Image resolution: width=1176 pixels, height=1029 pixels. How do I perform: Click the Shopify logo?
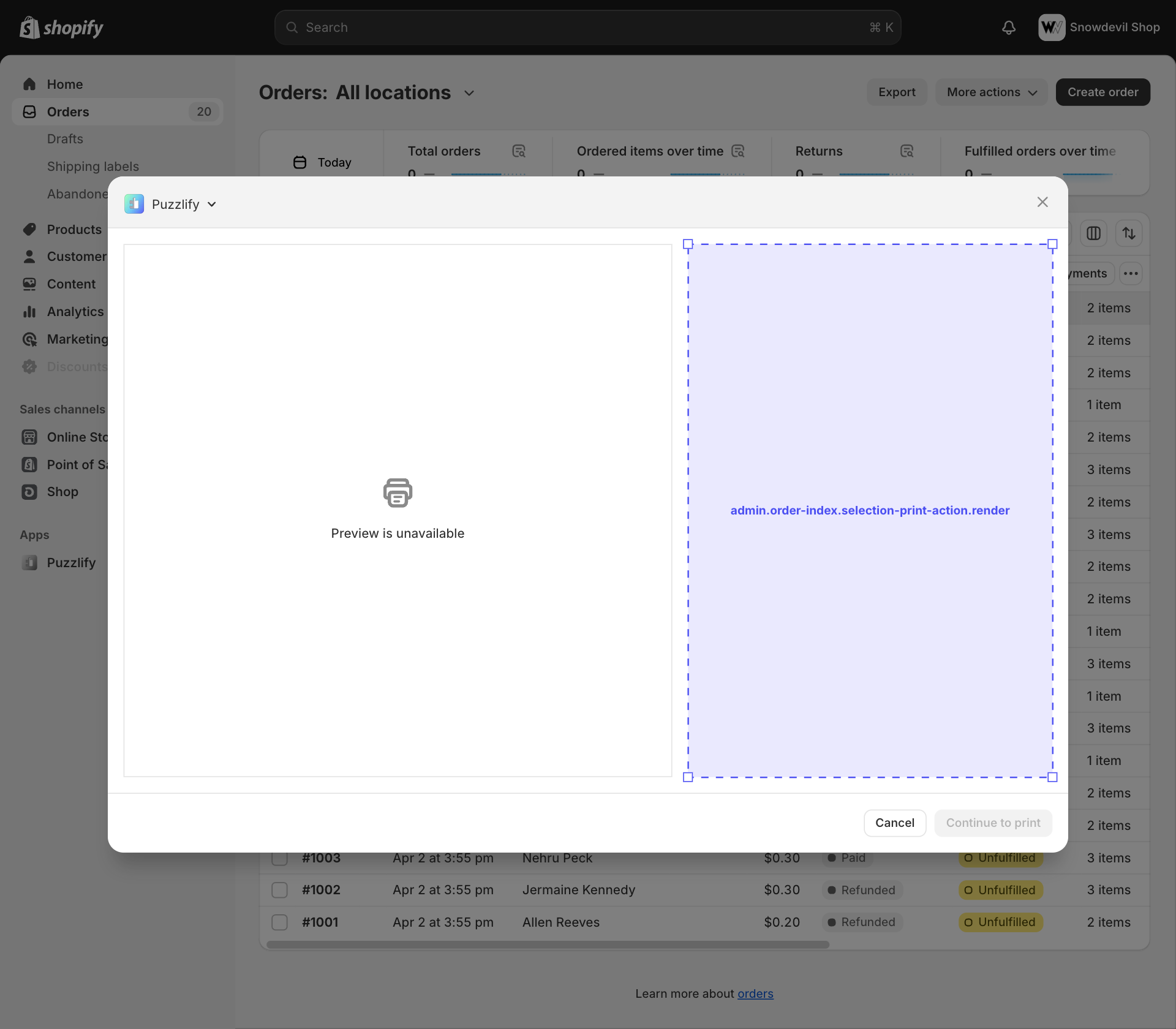click(61, 28)
